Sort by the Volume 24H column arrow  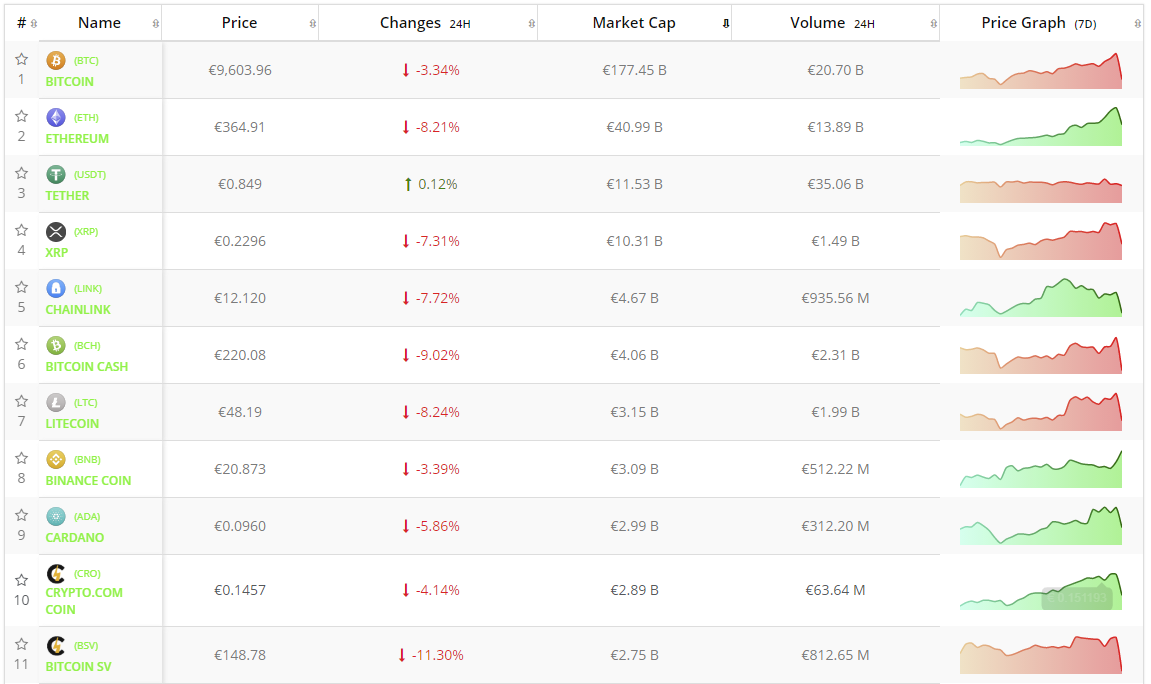(934, 23)
